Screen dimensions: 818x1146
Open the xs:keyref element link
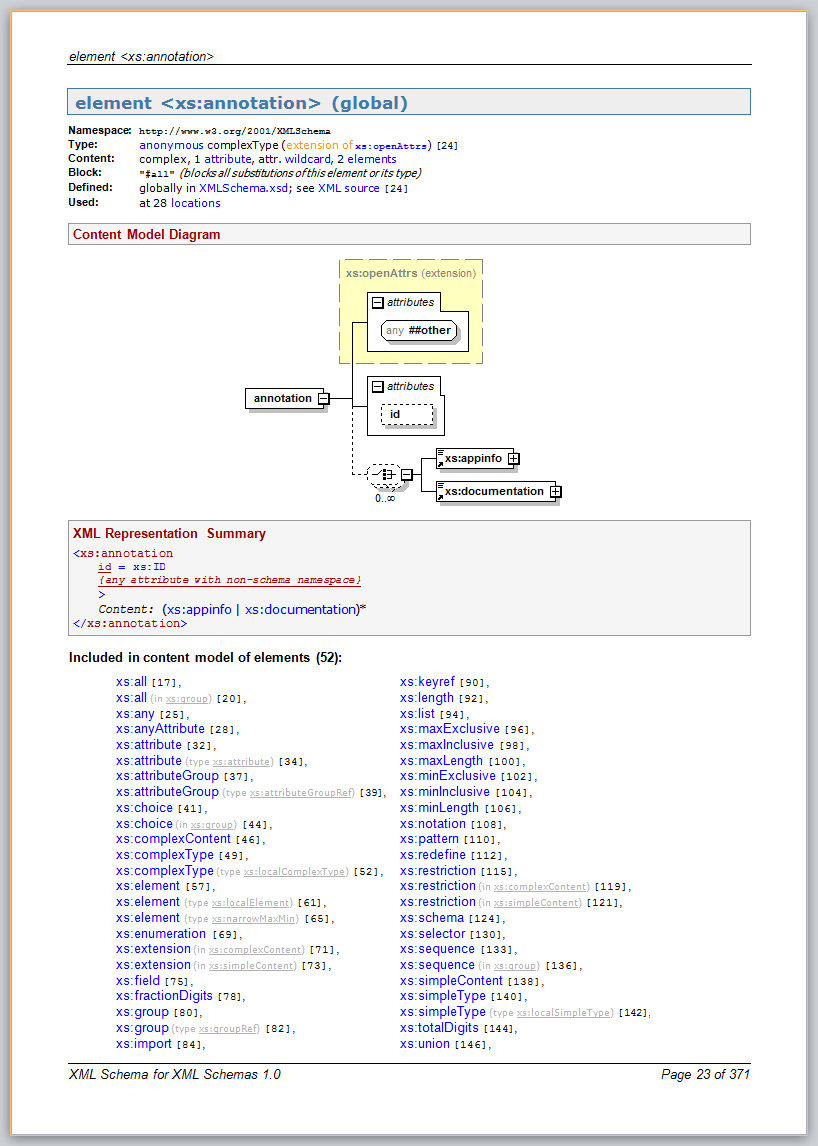(x=427, y=682)
